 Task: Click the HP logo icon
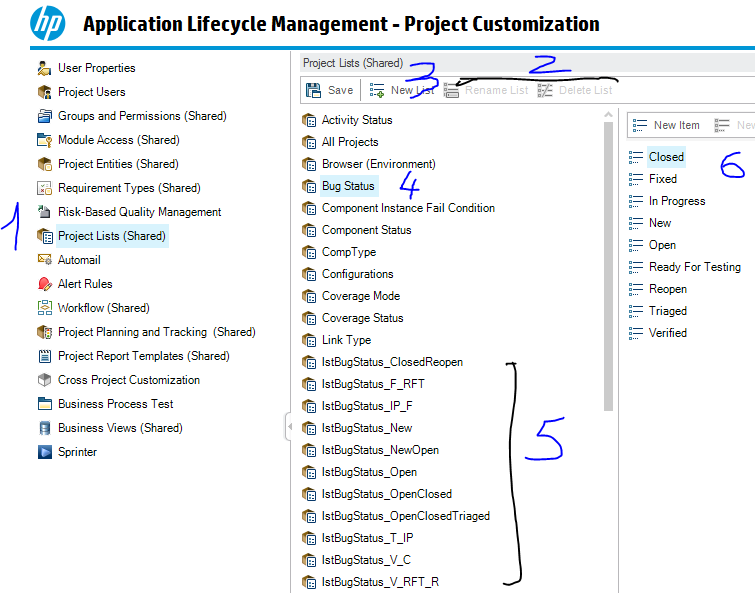(x=46, y=23)
